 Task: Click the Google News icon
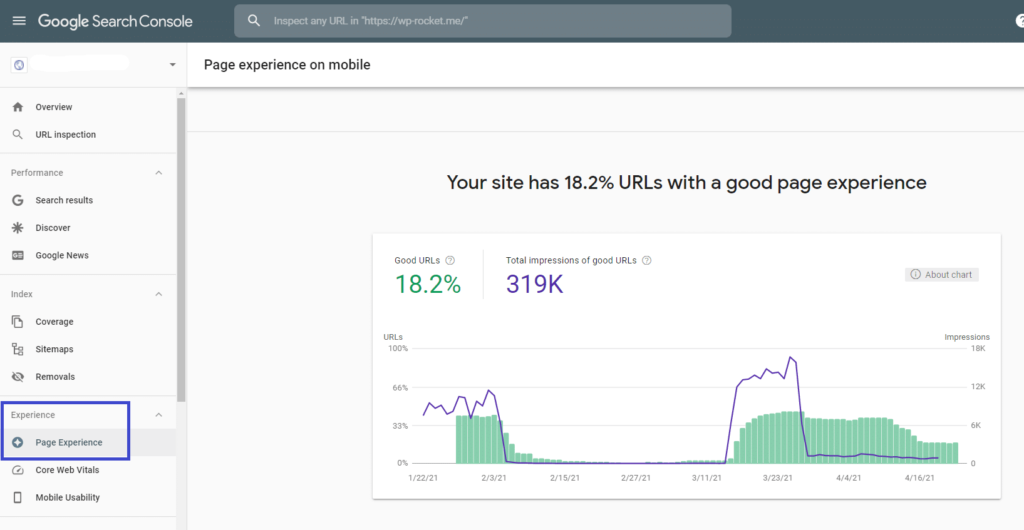pos(18,255)
